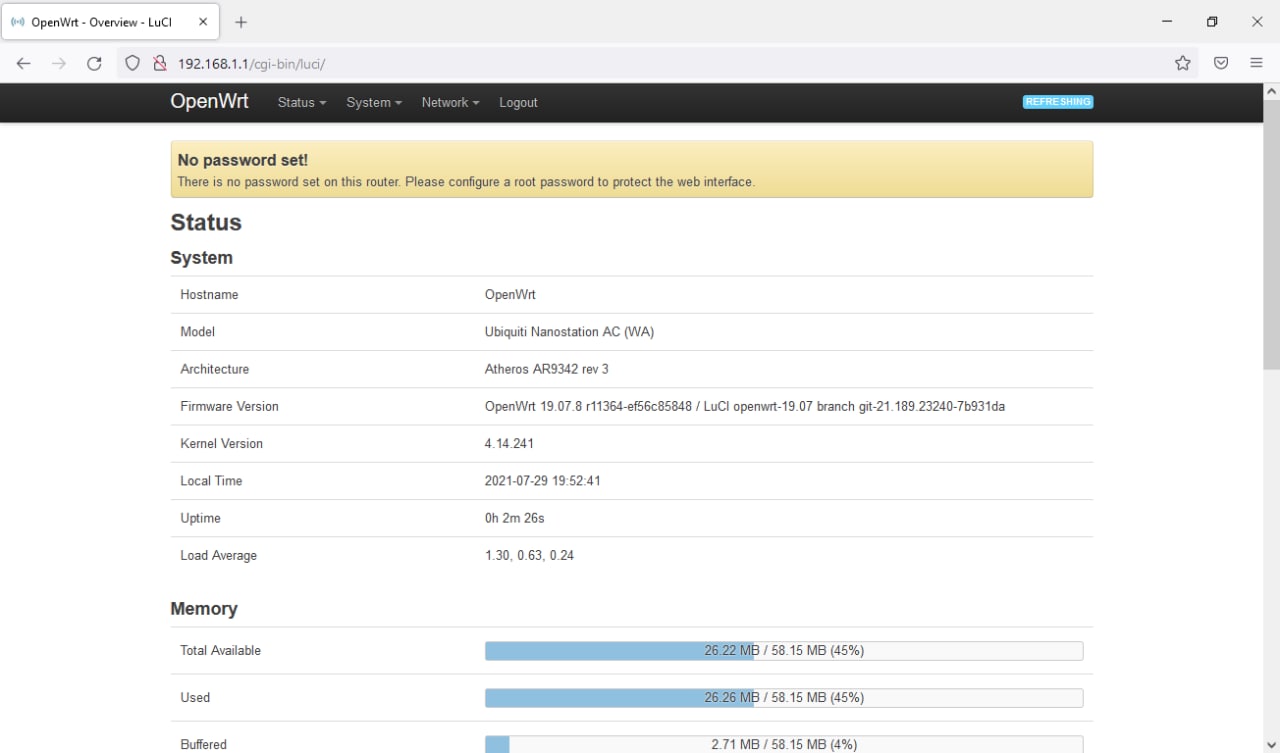1280x753 pixels.
Task: Click the vertical scrollbar thumb
Action: (1271, 235)
